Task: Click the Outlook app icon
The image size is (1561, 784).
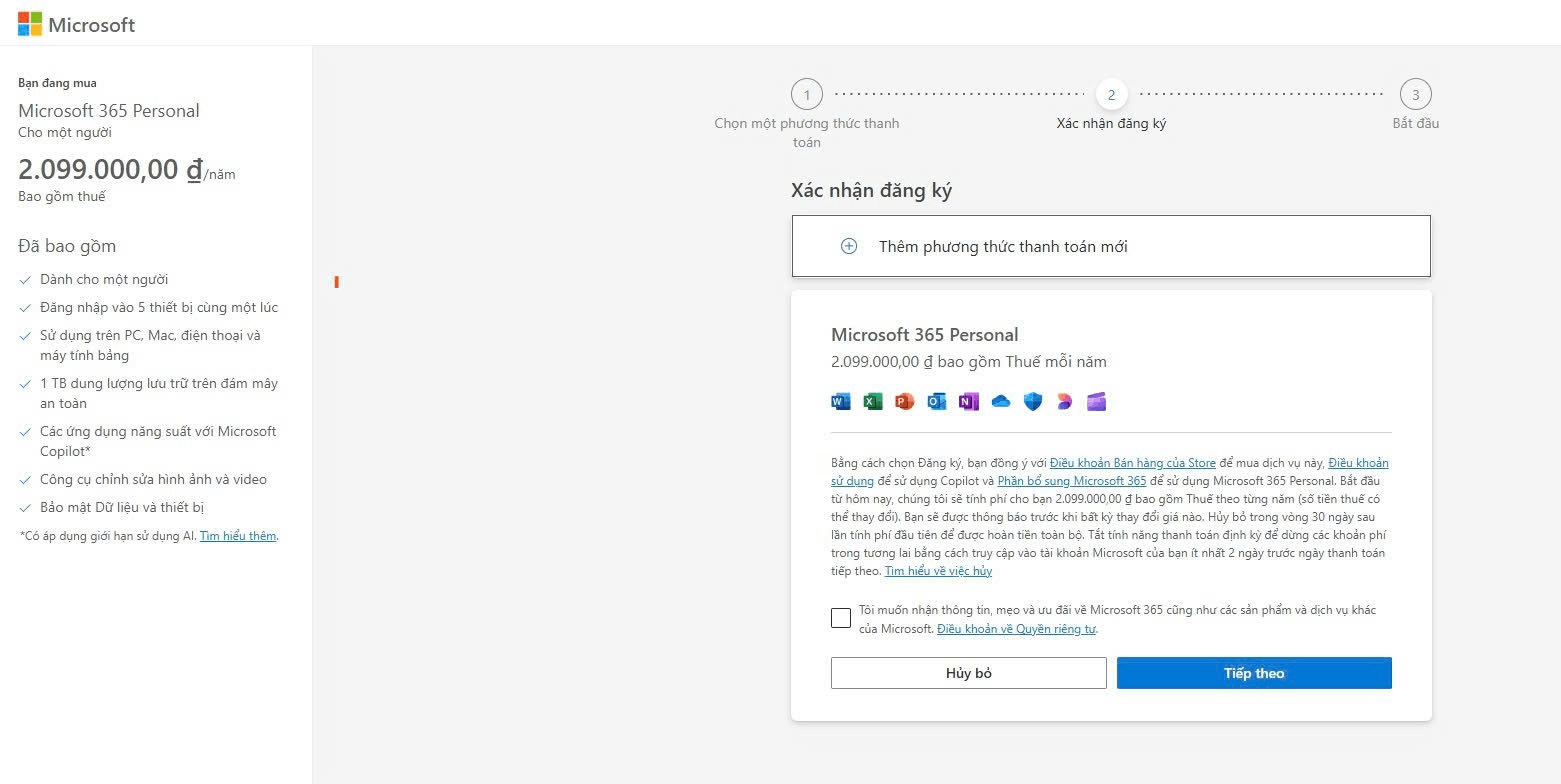Action: pos(937,402)
